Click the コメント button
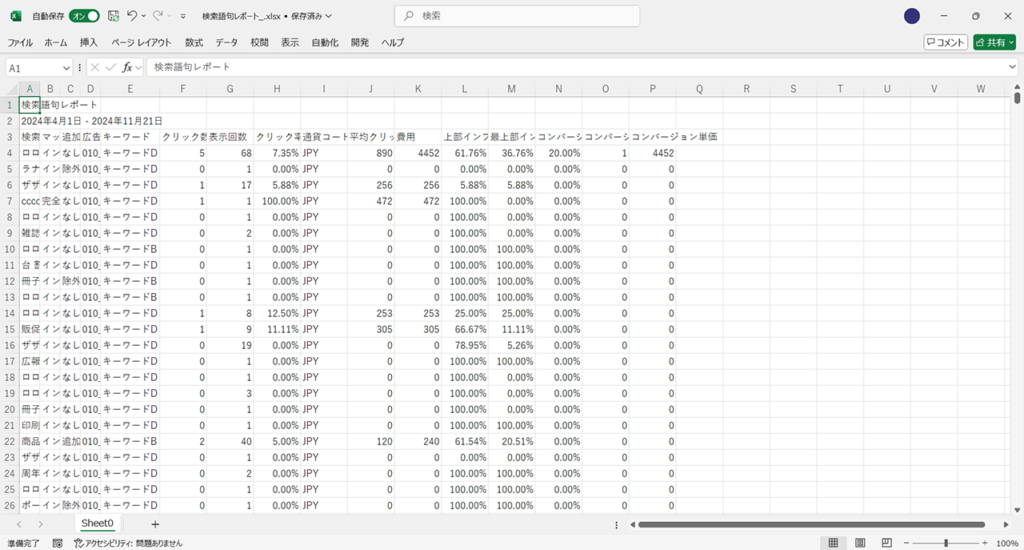 945,43
